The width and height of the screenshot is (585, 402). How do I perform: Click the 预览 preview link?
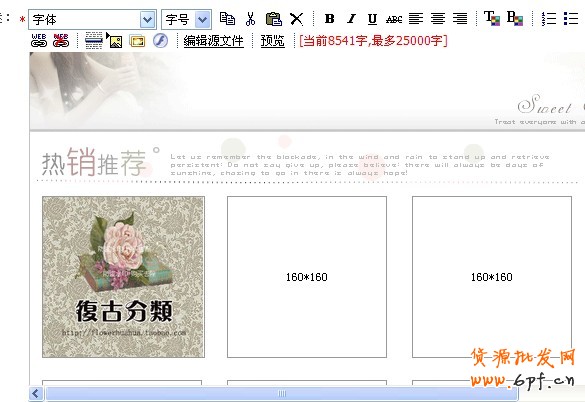(x=272, y=40)
